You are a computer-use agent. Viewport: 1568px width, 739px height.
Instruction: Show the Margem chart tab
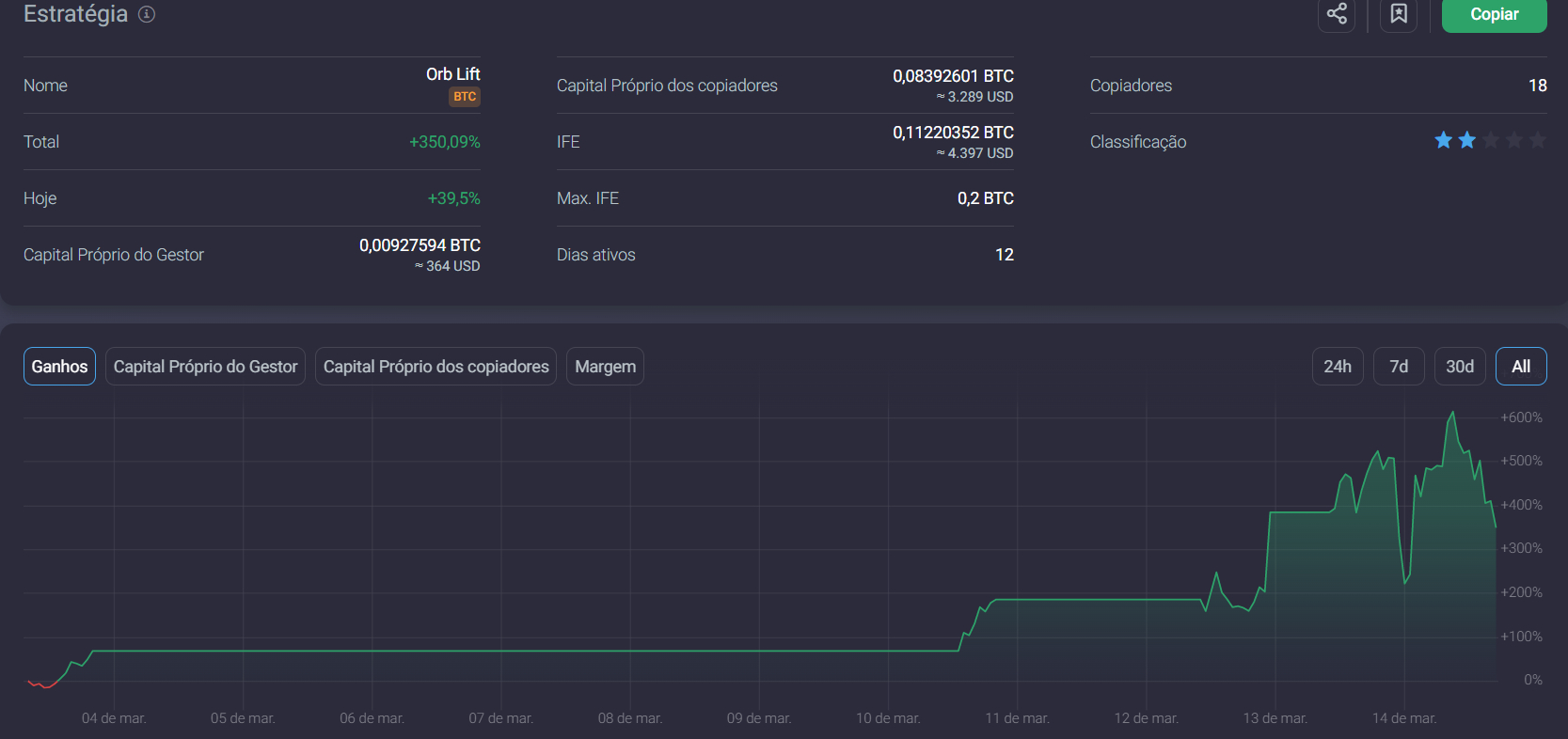605,367
